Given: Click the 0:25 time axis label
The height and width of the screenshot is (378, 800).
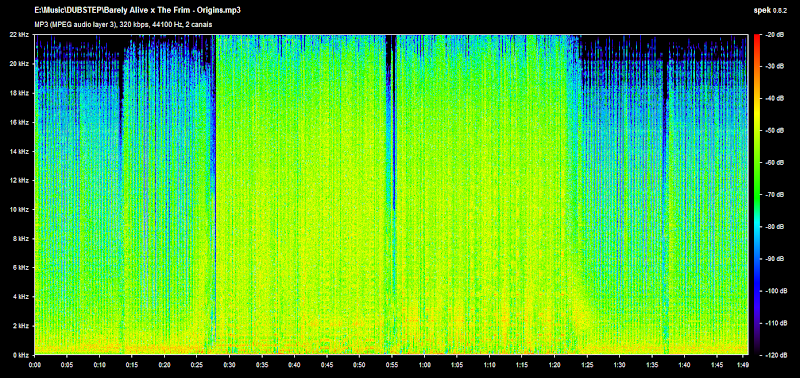Looking at the screenshot, I should (197, 365).
